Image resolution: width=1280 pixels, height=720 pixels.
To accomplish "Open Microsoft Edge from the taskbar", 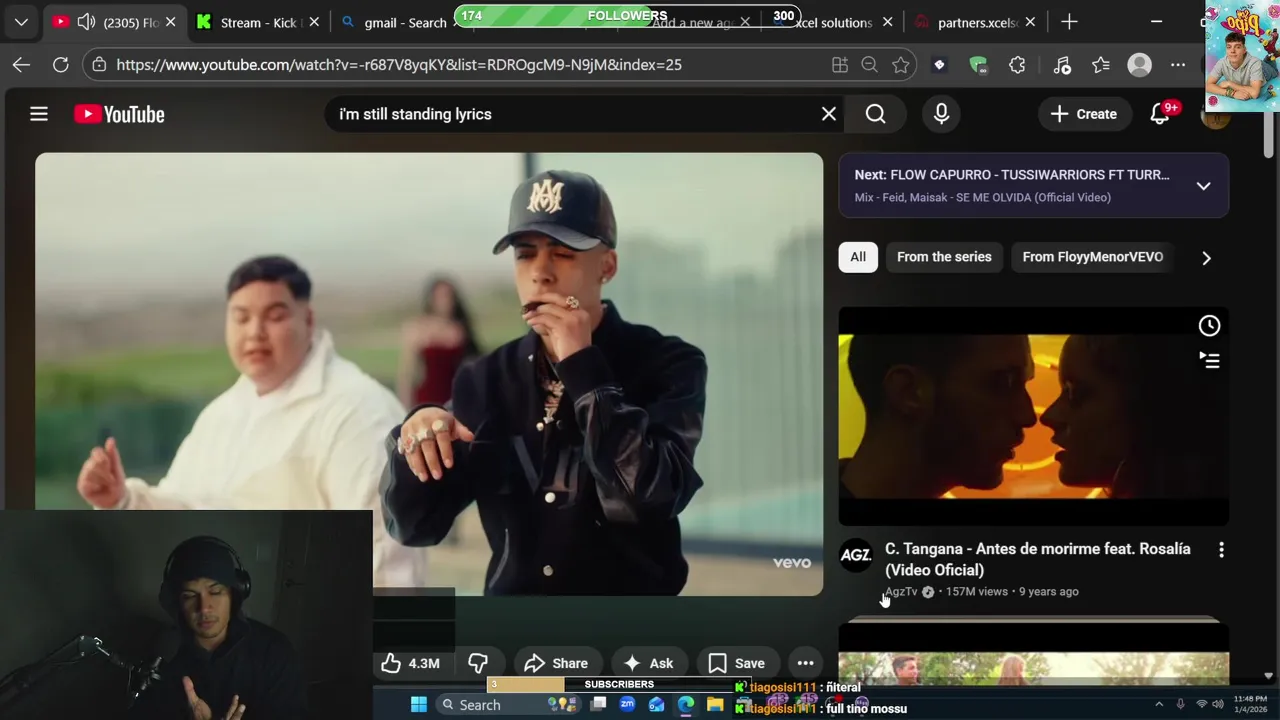I will click(686, 704).
